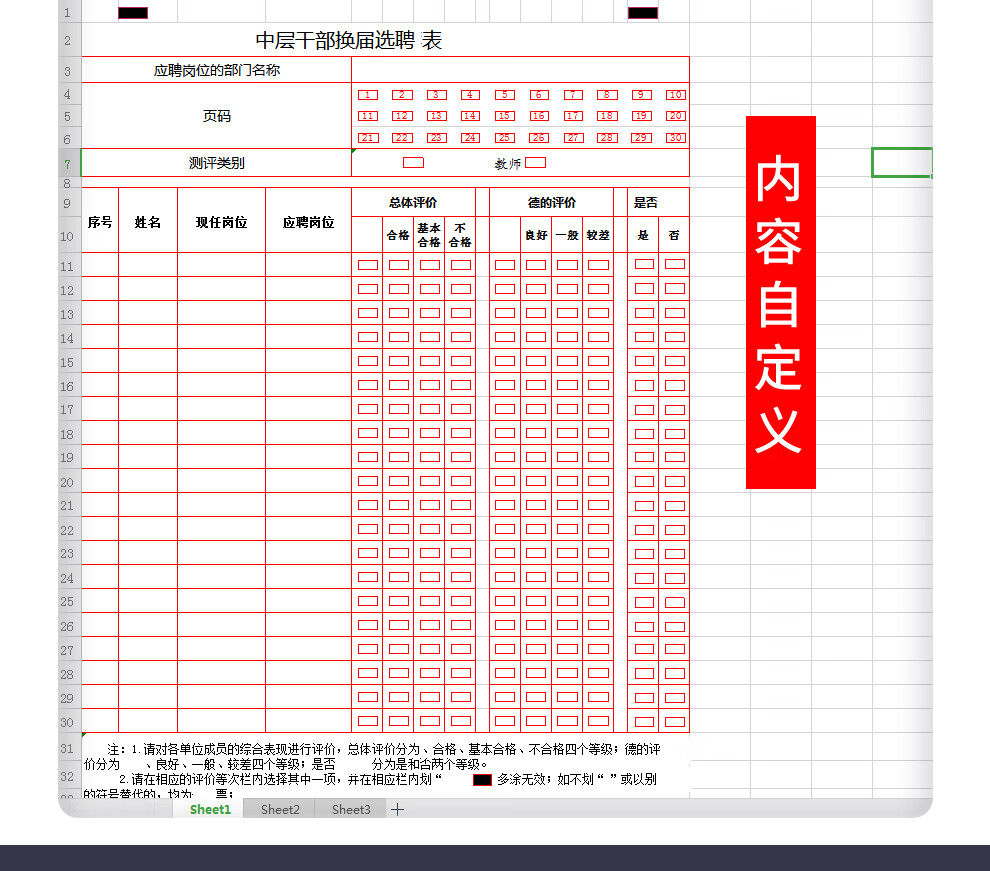
Task: Click the black marker box at top left
Action: (x=133, y=13)
